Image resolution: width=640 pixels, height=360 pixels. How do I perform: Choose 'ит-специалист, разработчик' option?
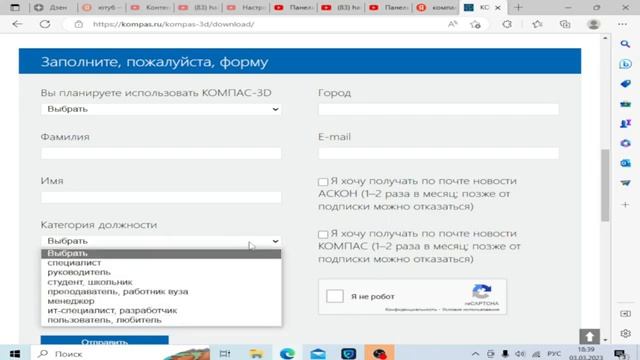[x=161, y=310]
